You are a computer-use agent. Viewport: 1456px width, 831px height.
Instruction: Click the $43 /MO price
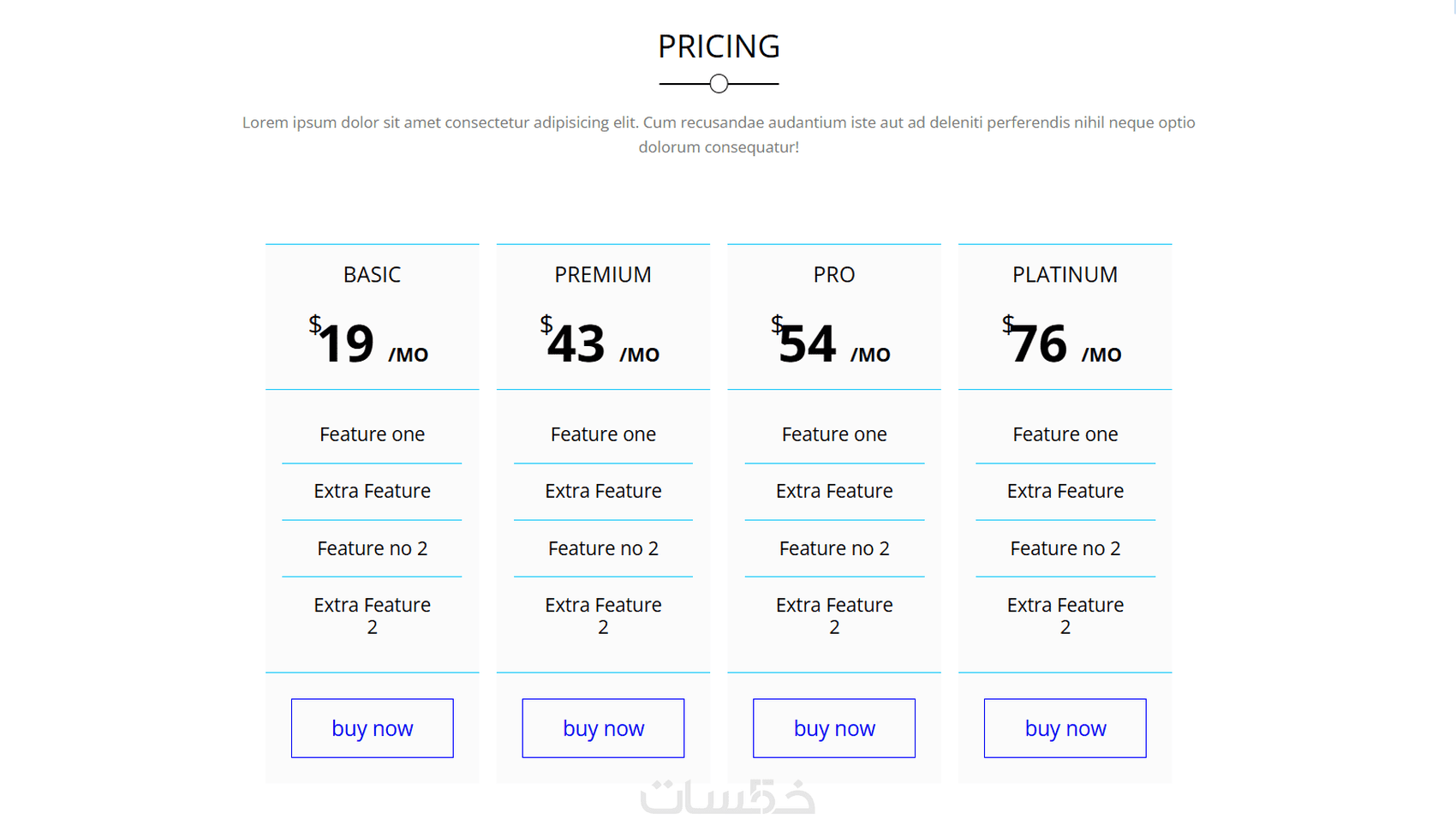coord(600,344)
